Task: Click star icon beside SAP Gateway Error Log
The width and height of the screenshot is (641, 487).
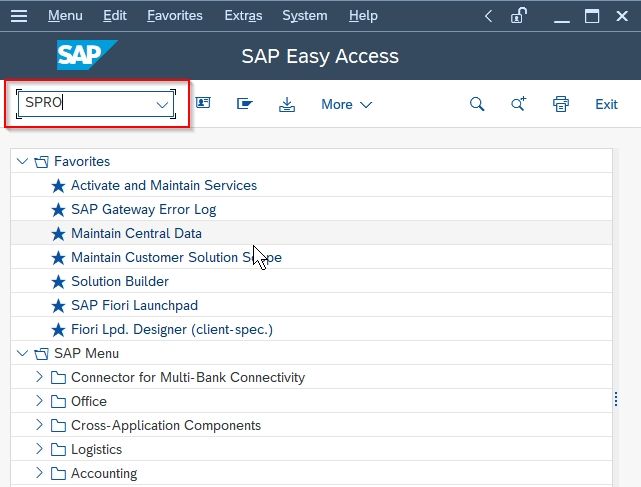Action: [x=58, y=210]
